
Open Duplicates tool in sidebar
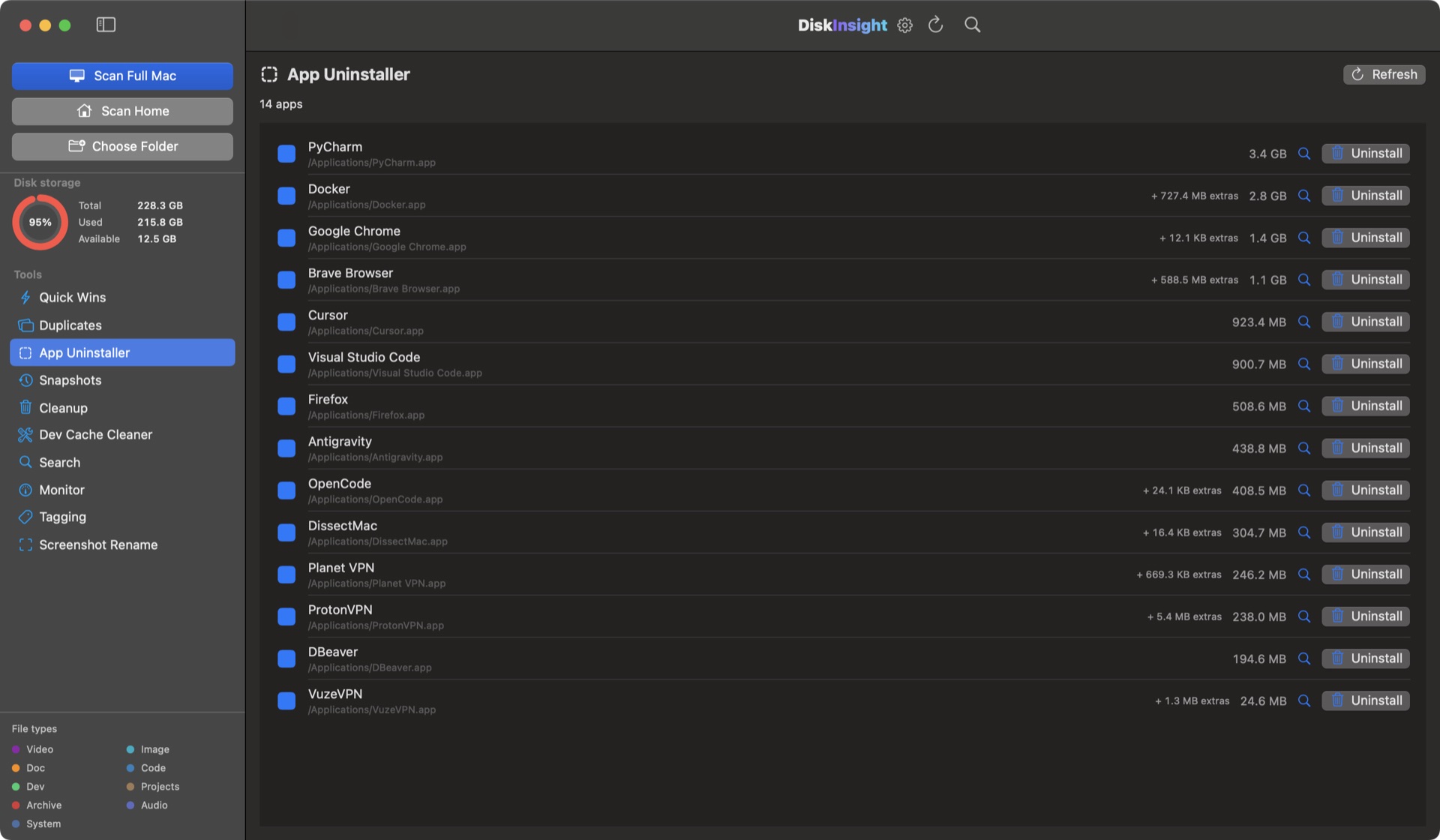(x=122, y=325)
